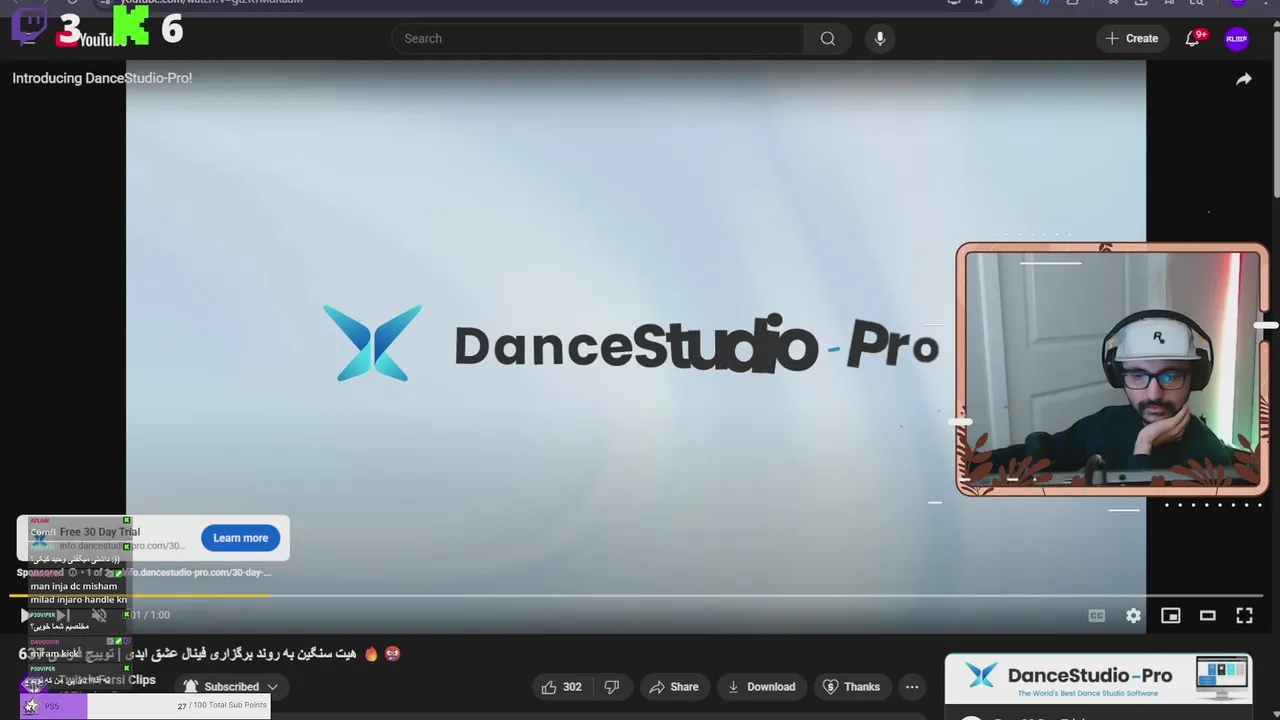Toggle closed captions CC button
The image size is (1280, 720).
click(x=1097, y=615)
